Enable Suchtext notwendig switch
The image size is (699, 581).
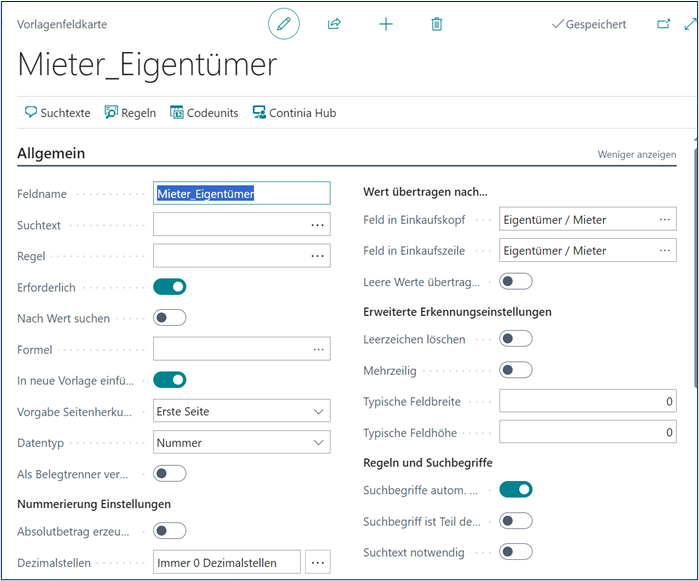516,552
